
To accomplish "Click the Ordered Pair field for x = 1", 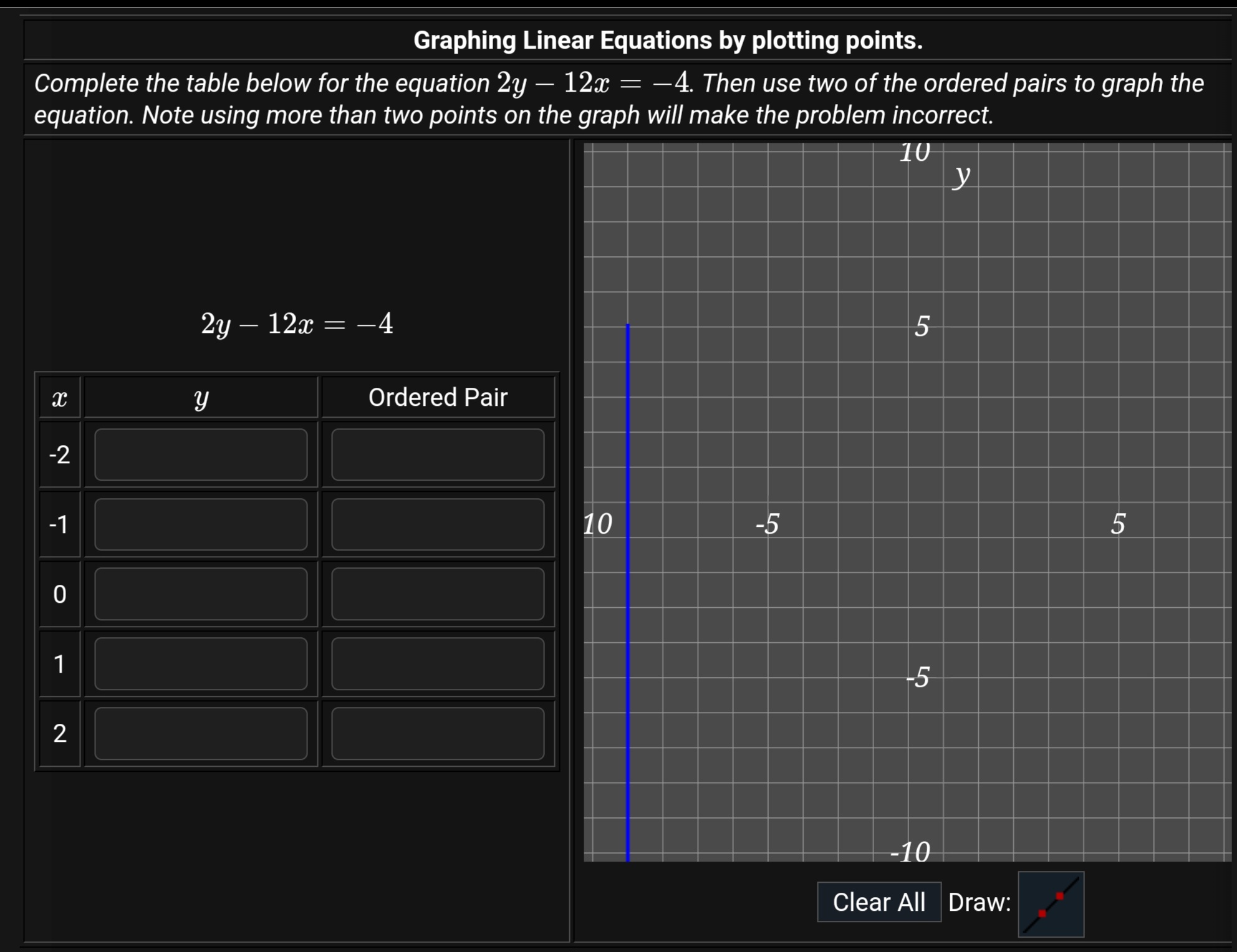I will pos(438,664).
